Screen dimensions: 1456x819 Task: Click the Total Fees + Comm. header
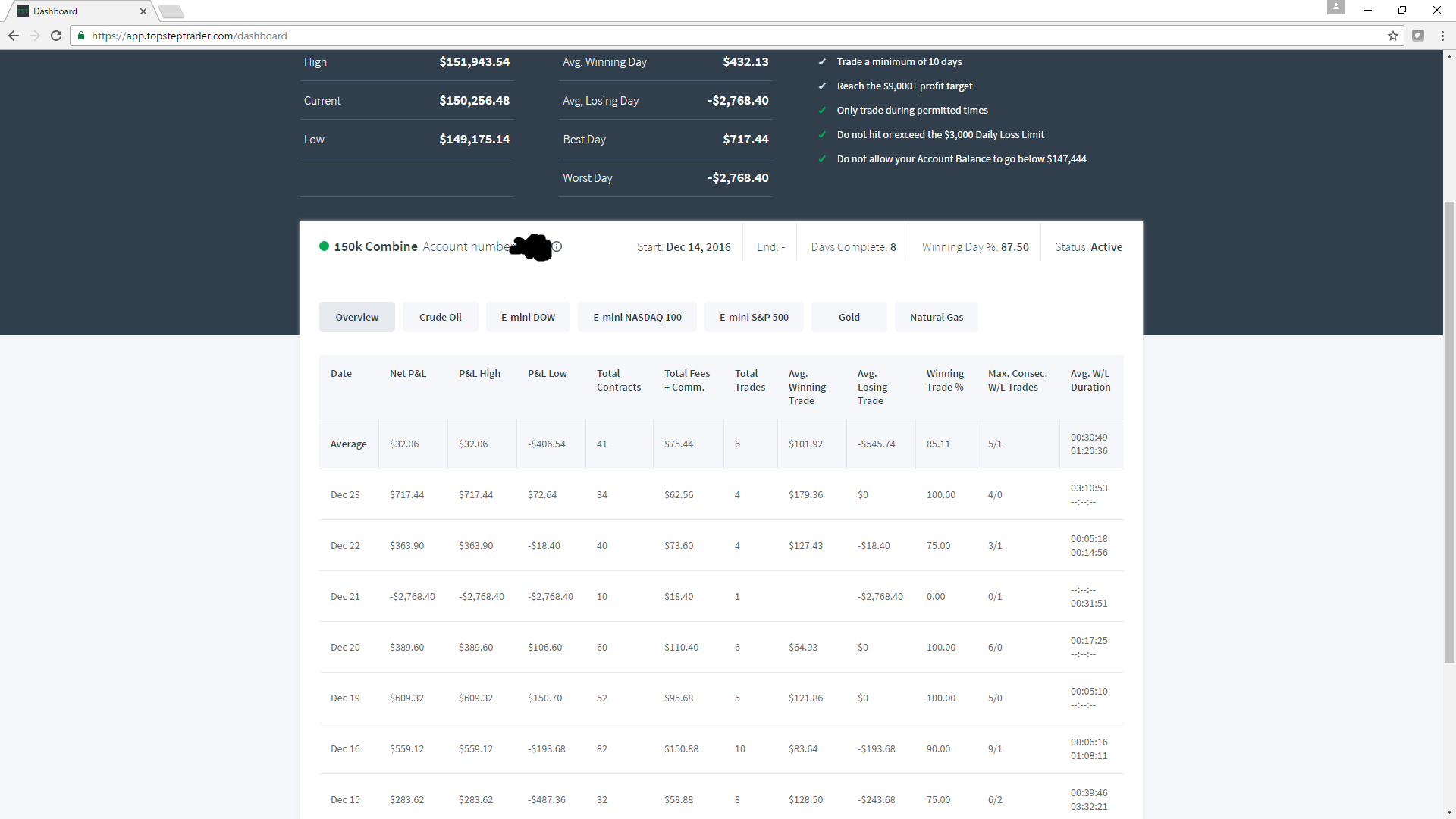click(x=687, y=380)
